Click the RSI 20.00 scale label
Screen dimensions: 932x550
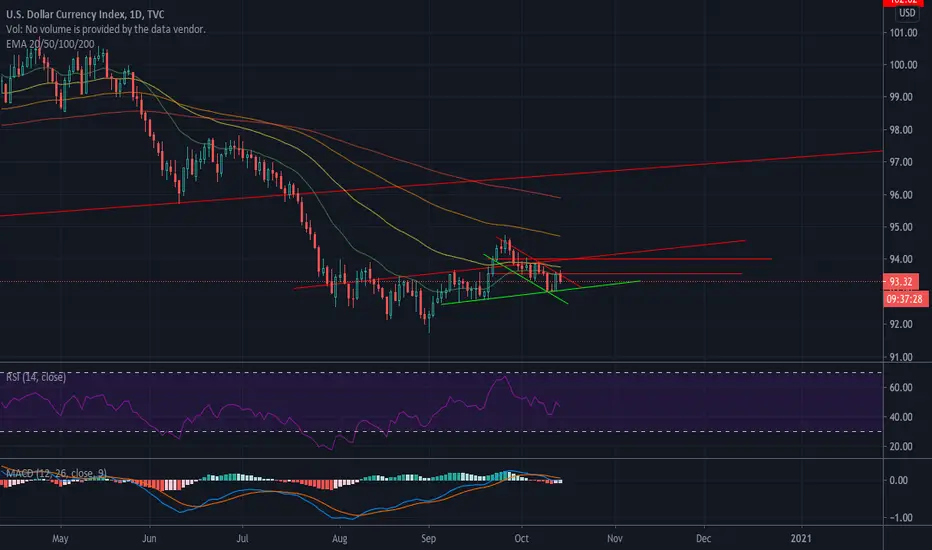900,447
